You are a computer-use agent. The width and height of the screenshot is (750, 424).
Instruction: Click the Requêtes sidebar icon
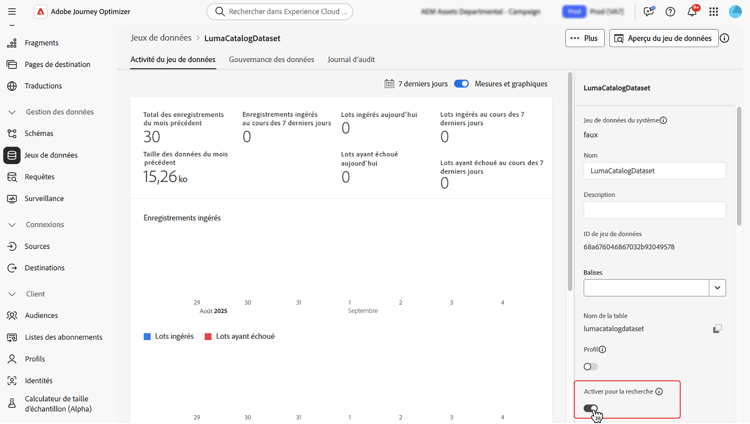(12, 177)
